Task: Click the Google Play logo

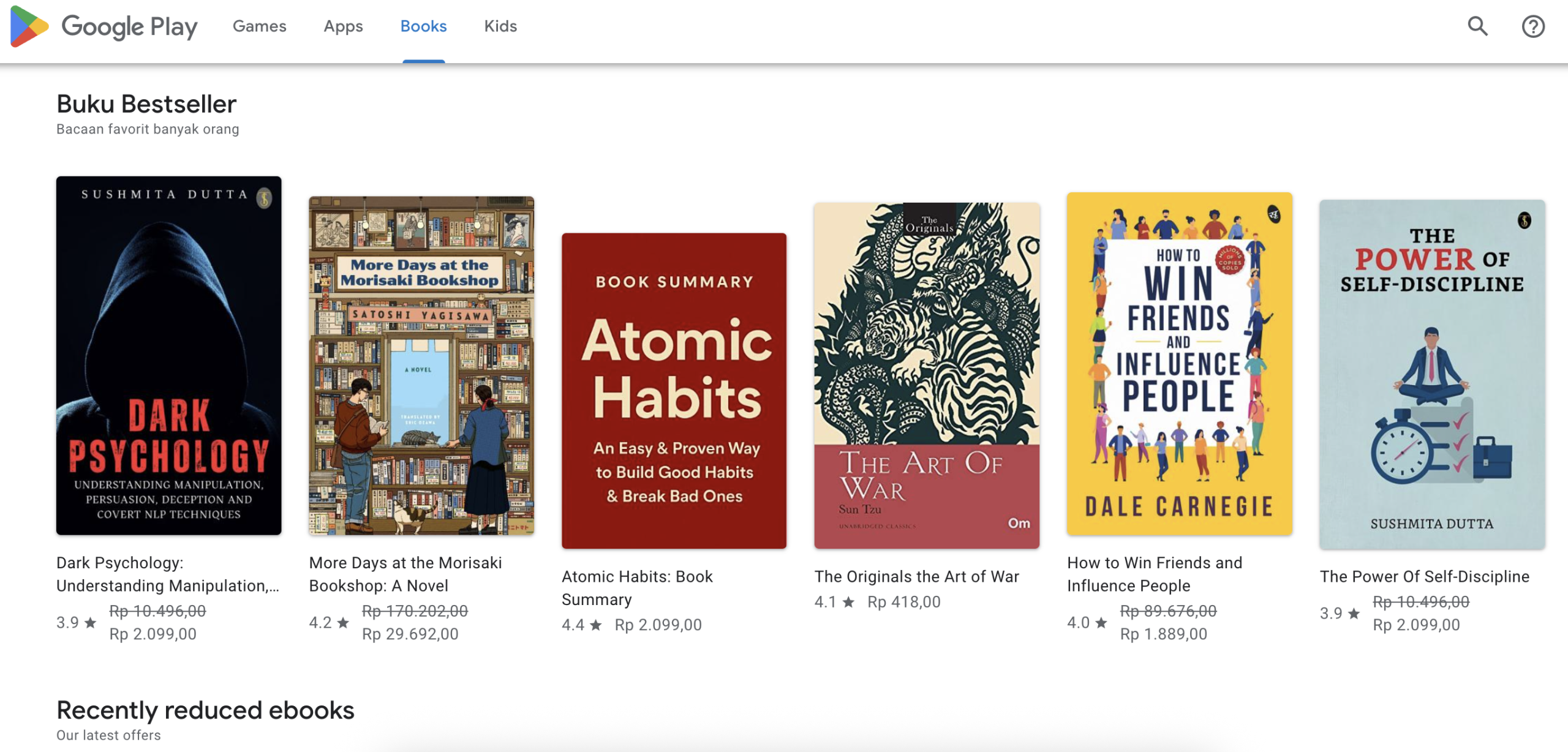Action: coord(104,26)
